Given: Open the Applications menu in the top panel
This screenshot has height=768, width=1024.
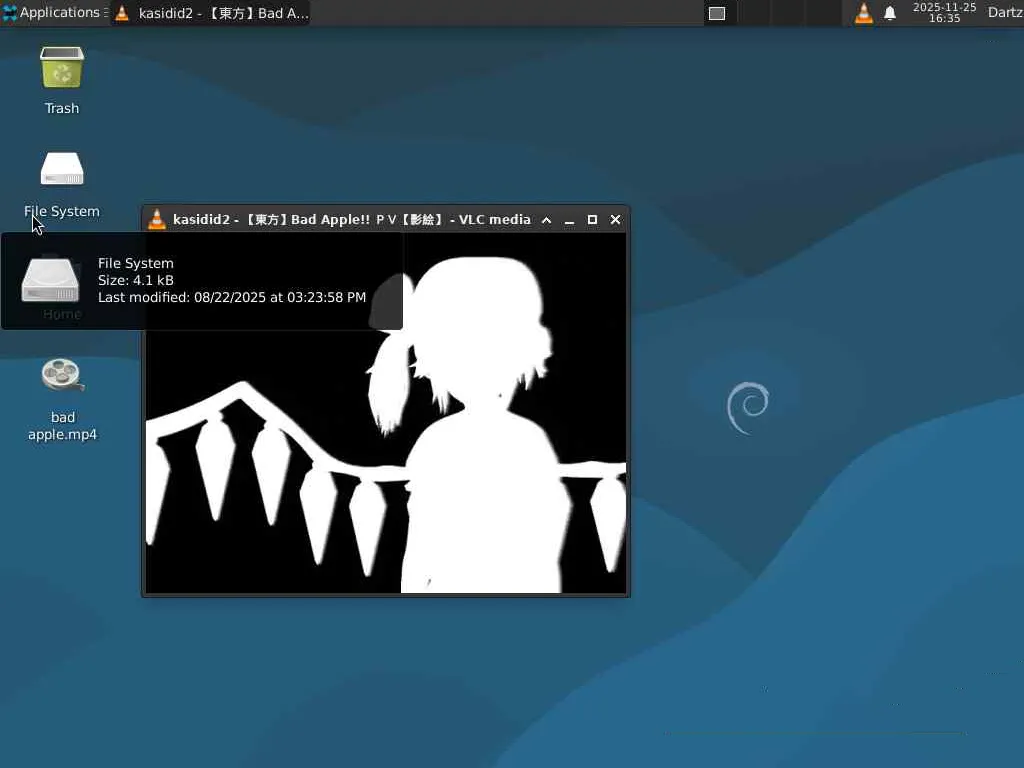Looking at the screenshot, I should 55,12.
